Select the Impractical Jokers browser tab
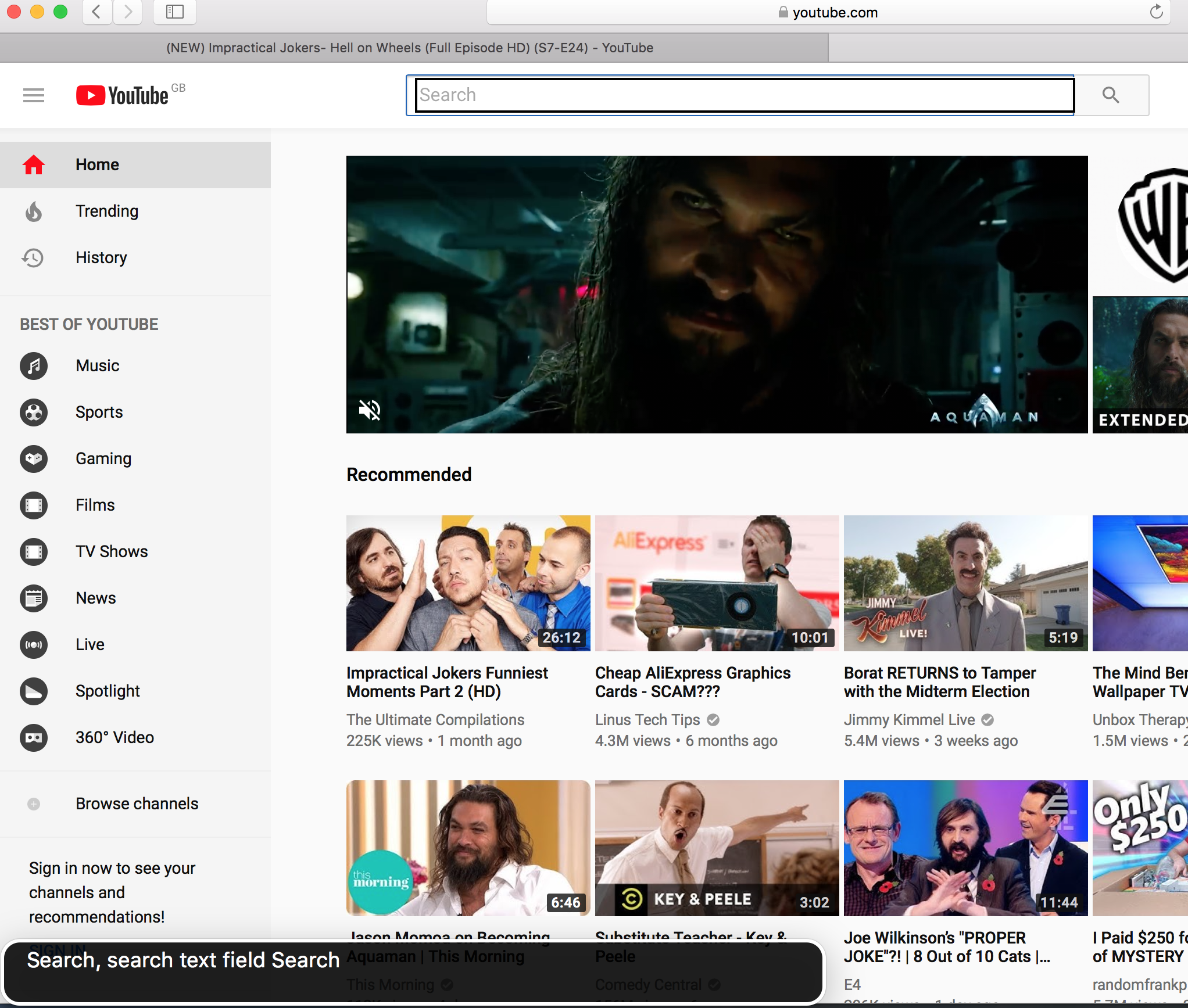 (x=414, y=48)
